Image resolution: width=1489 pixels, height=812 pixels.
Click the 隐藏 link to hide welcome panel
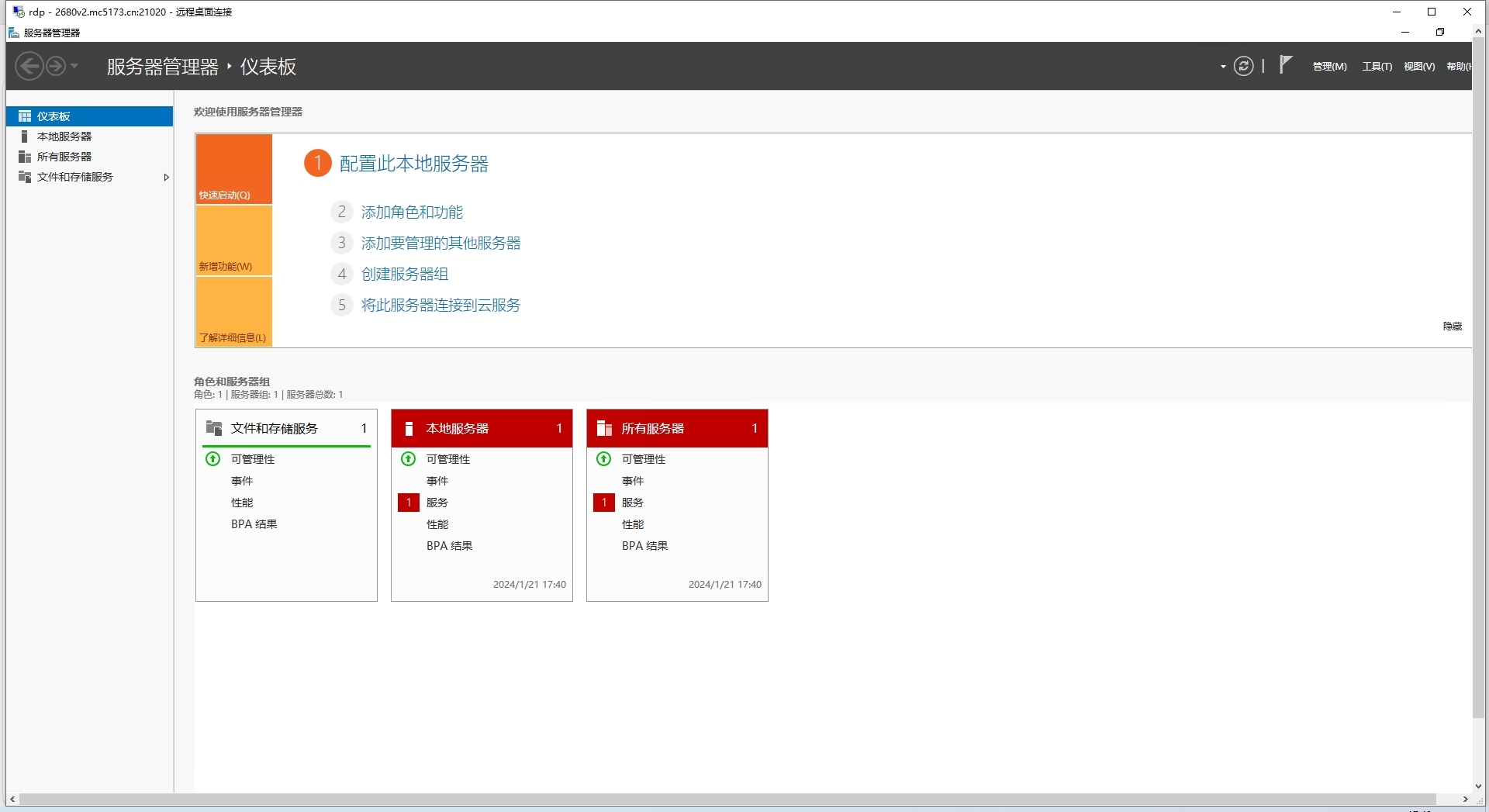click(1452, 327)
